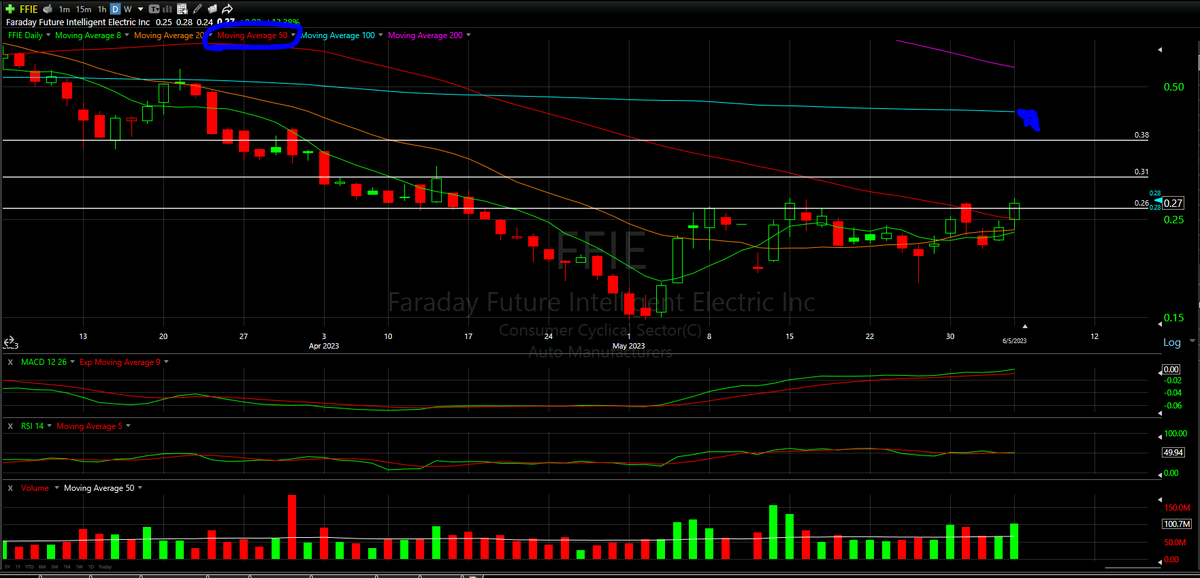1200x578 pixels.
Task: Select the Weekly (W) timeframe
Action: pos(127,9)
